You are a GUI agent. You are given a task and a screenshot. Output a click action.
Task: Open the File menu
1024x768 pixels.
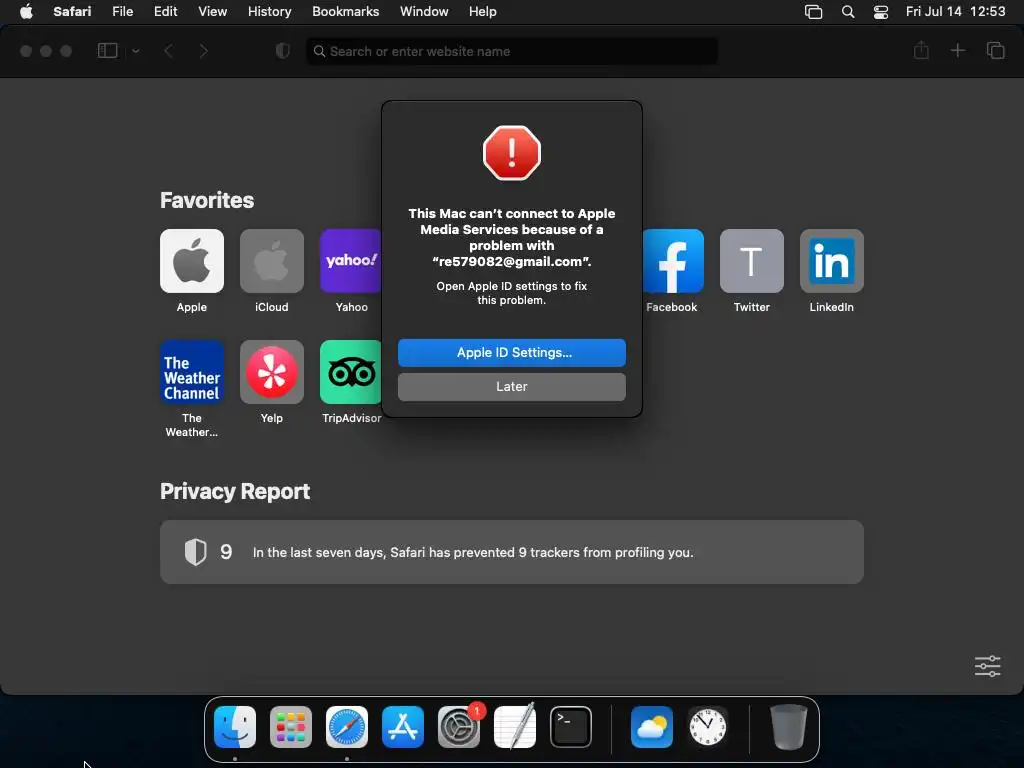(122, 12)
